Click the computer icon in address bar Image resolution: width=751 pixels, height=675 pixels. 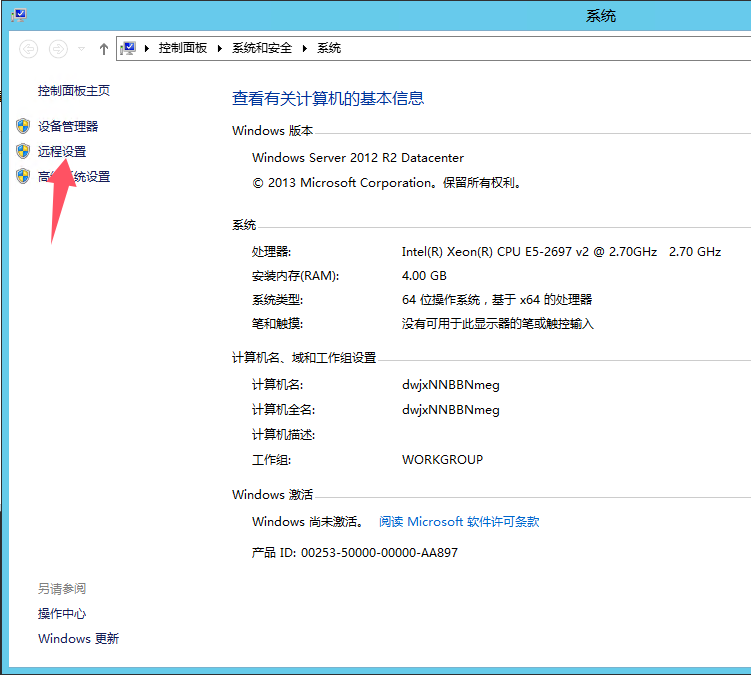128,48
